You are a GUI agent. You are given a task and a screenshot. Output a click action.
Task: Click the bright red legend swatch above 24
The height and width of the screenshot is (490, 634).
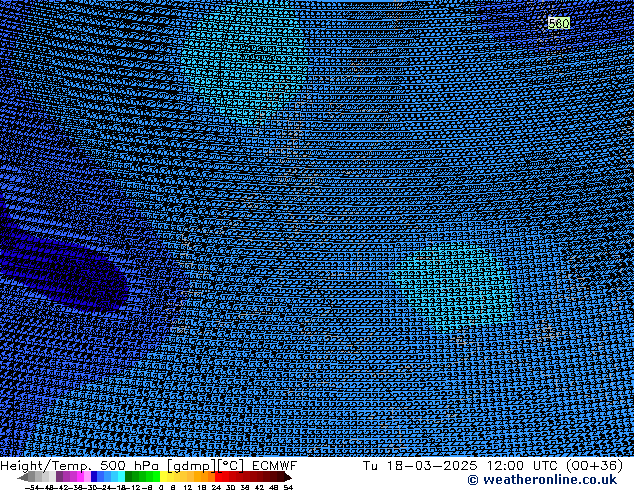coord(219,477)
